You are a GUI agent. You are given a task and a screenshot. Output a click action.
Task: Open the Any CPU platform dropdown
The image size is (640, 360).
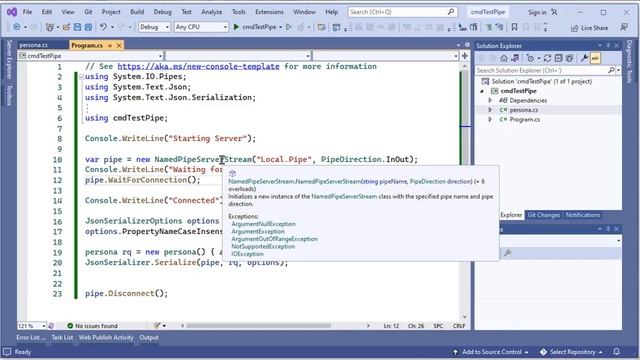tap(201, 27)
